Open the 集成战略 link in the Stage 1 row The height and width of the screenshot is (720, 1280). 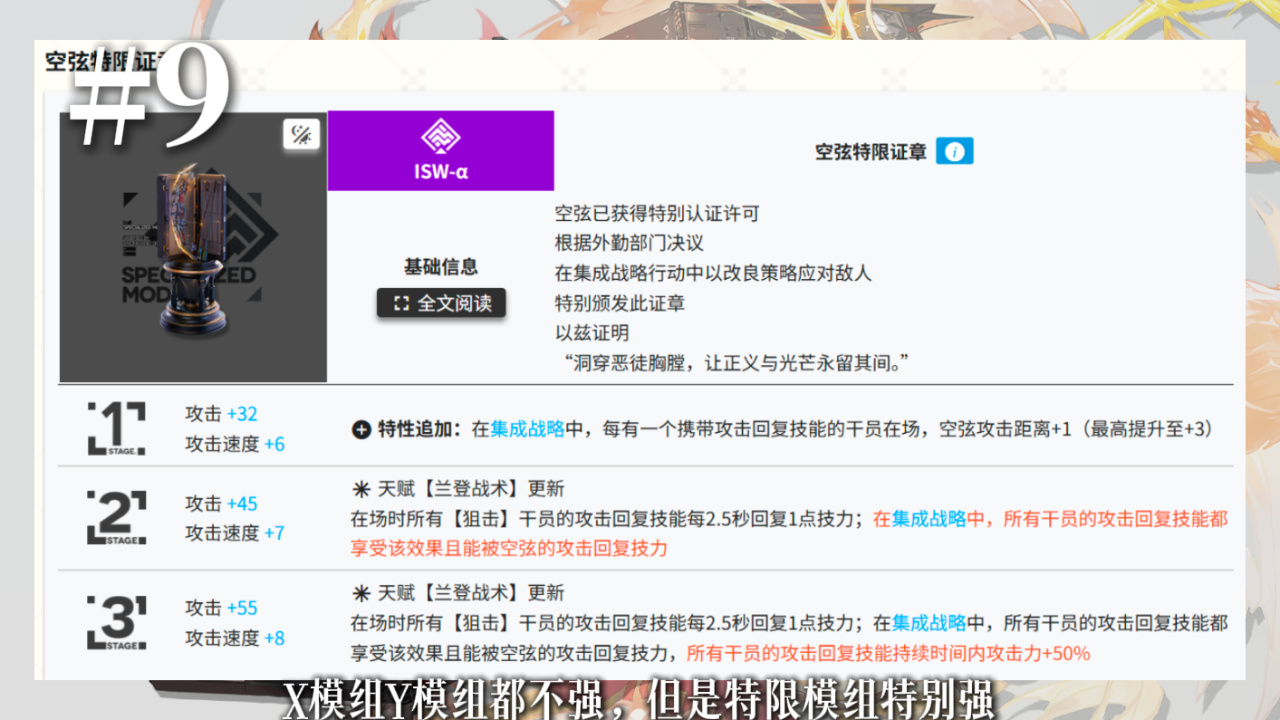(527, 429)
